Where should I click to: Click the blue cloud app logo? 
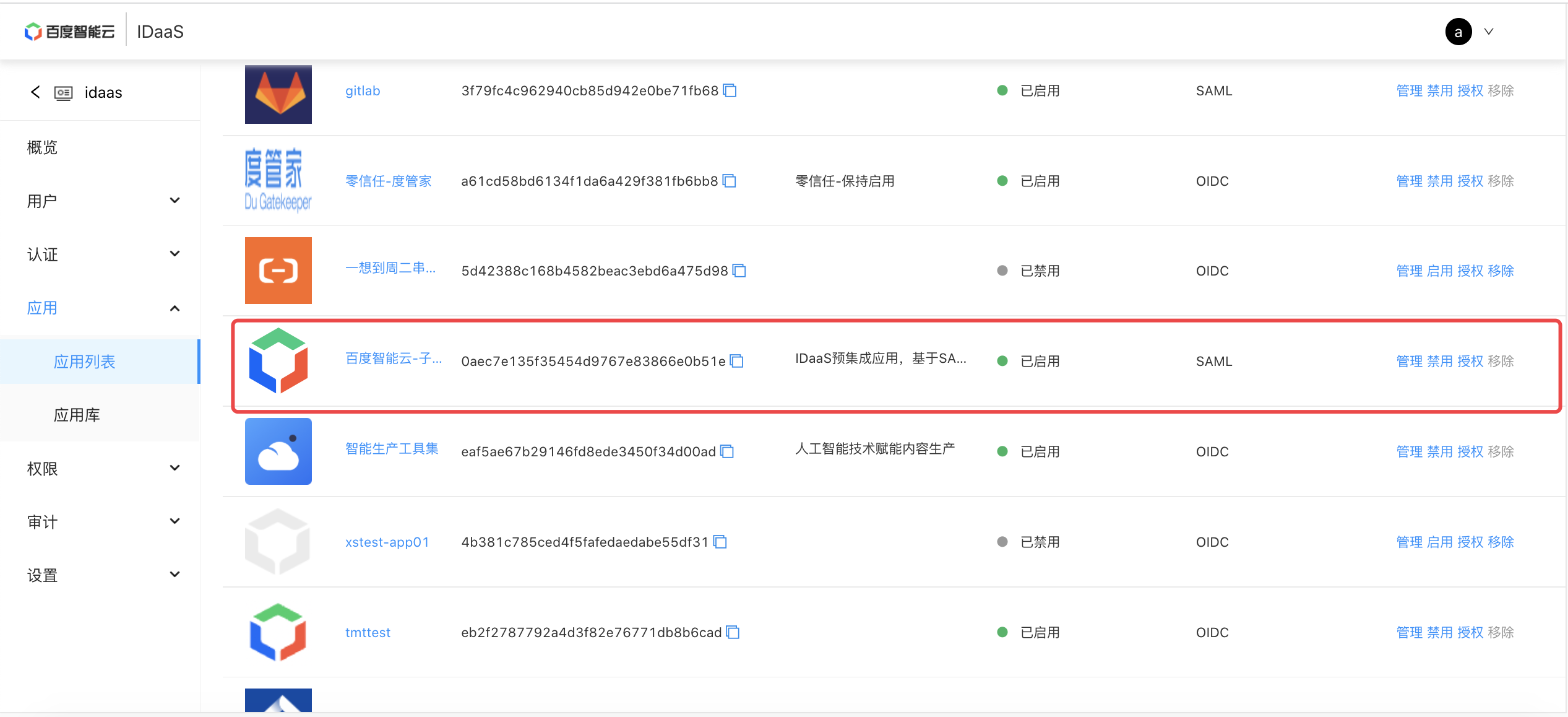[x=278, y=451]
